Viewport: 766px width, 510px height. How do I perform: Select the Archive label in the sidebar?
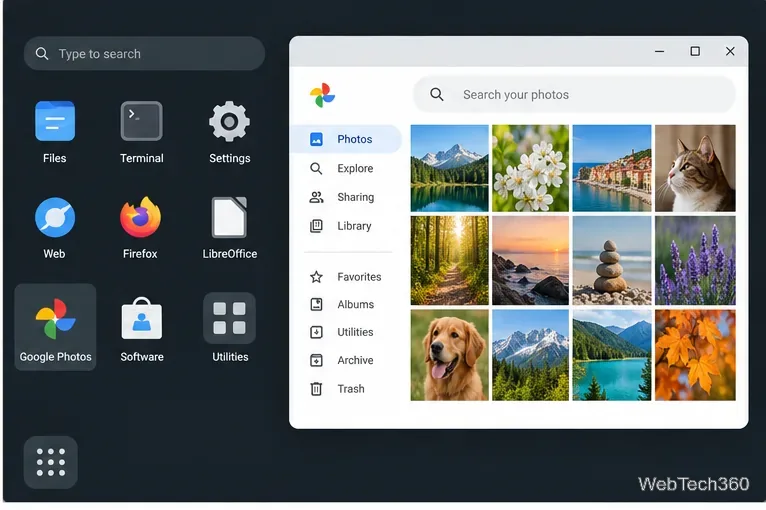pos(355,361)
